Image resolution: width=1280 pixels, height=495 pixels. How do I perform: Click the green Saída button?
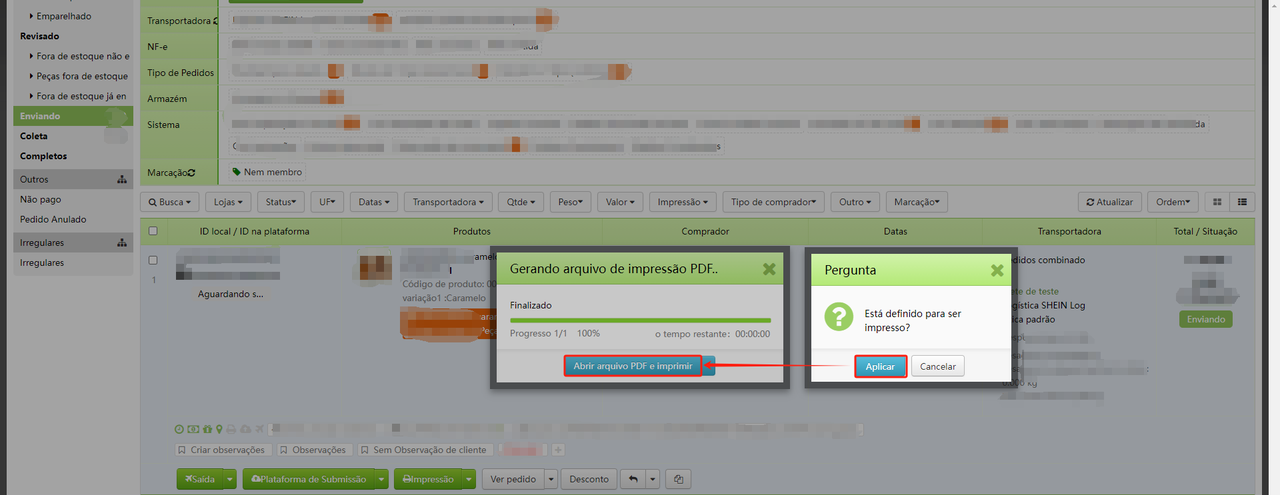tap(200, 479)
